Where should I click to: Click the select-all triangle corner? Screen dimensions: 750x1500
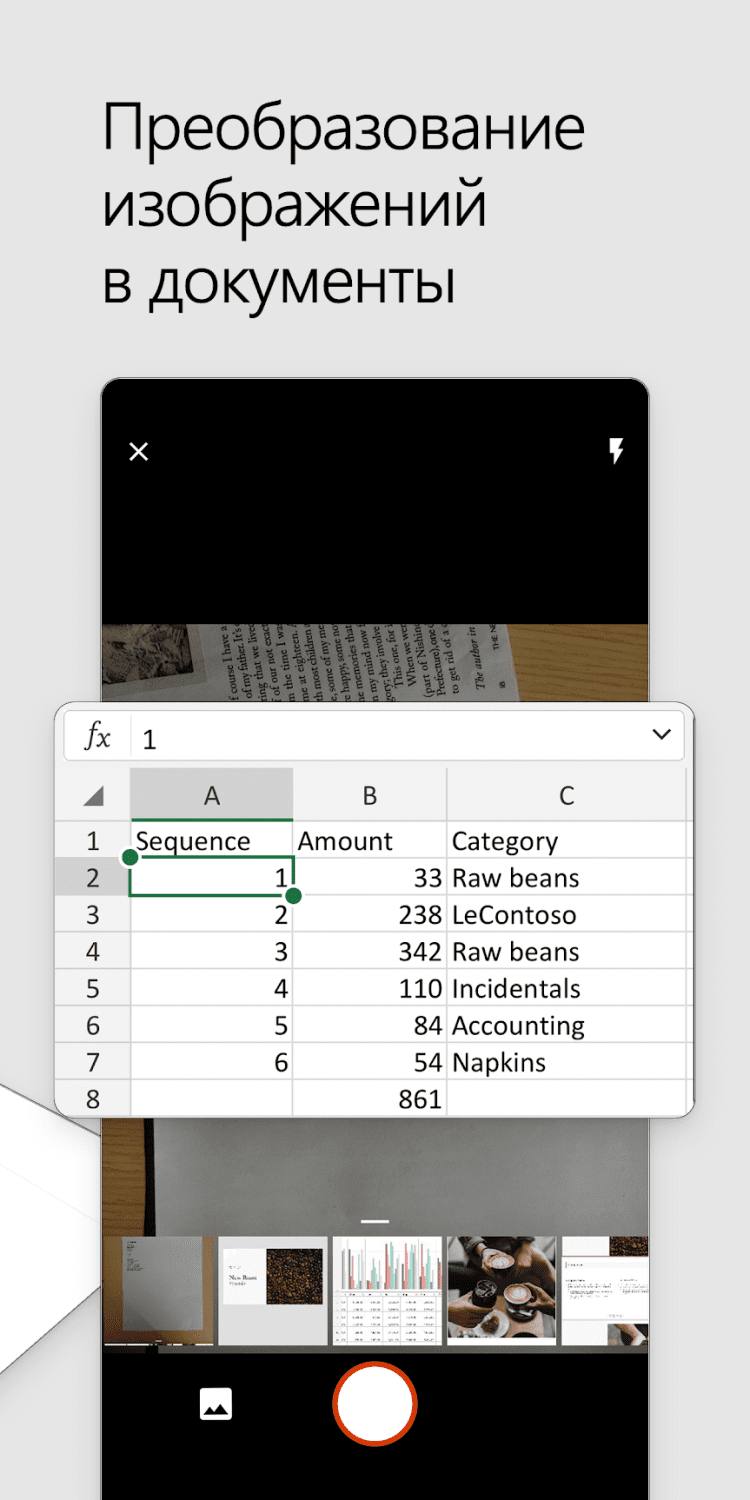(x=93, y=796)
